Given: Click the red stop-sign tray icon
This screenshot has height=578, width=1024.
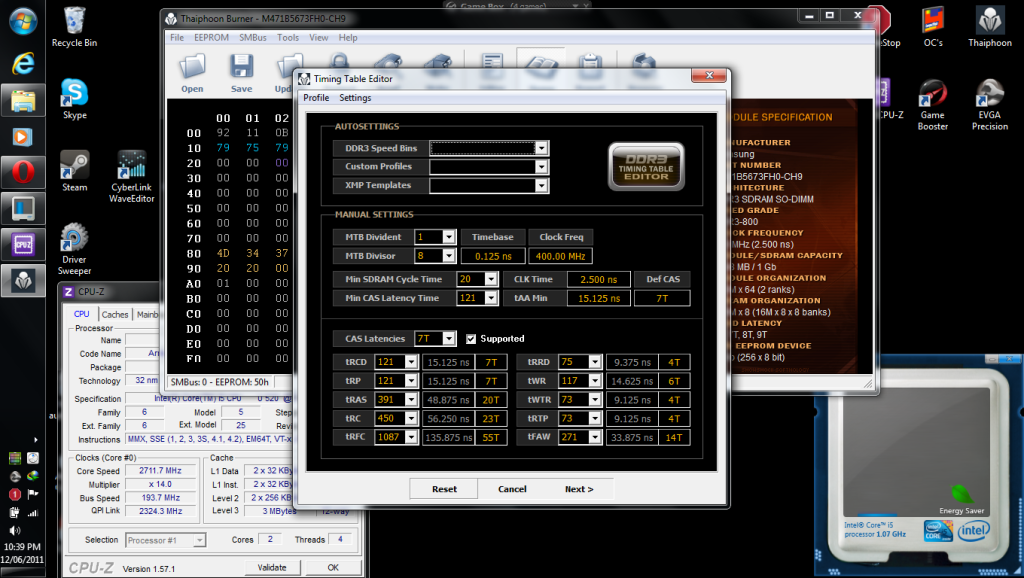Looking at the screenshot, I should pos(14,494).
